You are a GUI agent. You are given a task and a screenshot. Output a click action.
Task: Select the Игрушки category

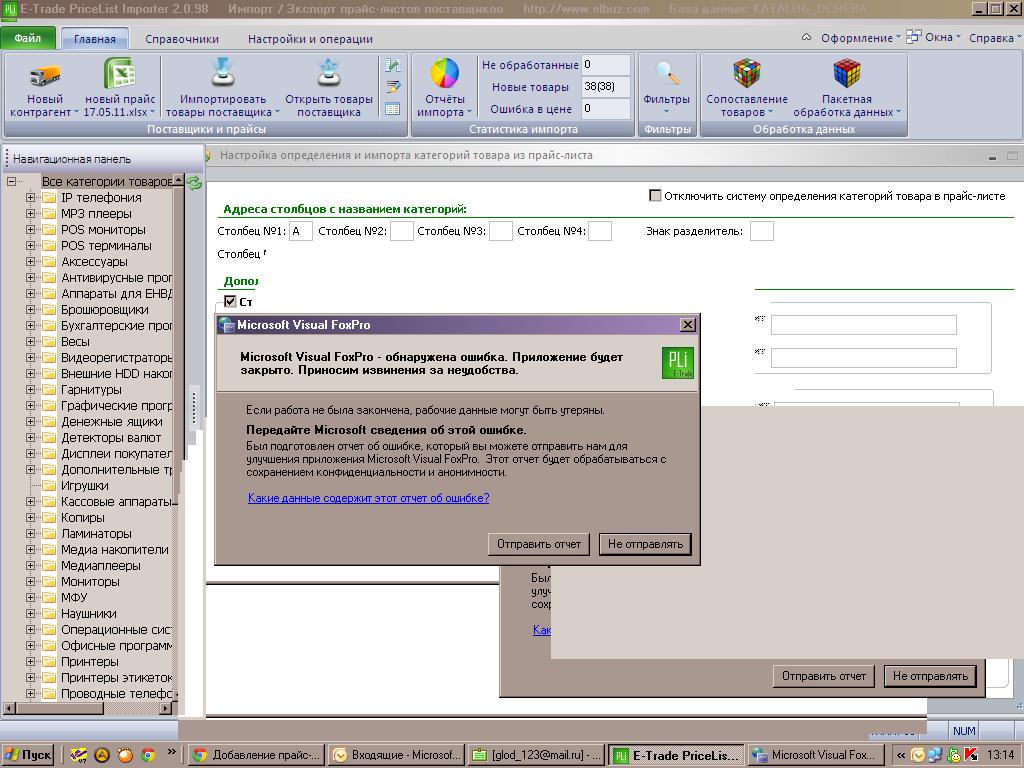pyautogui.click(x=85, y=485)
